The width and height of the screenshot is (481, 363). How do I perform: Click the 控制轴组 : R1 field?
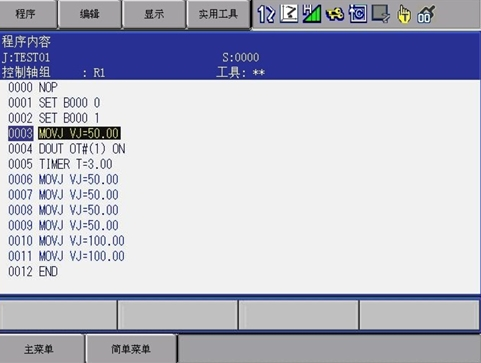(x=54, y=72)
